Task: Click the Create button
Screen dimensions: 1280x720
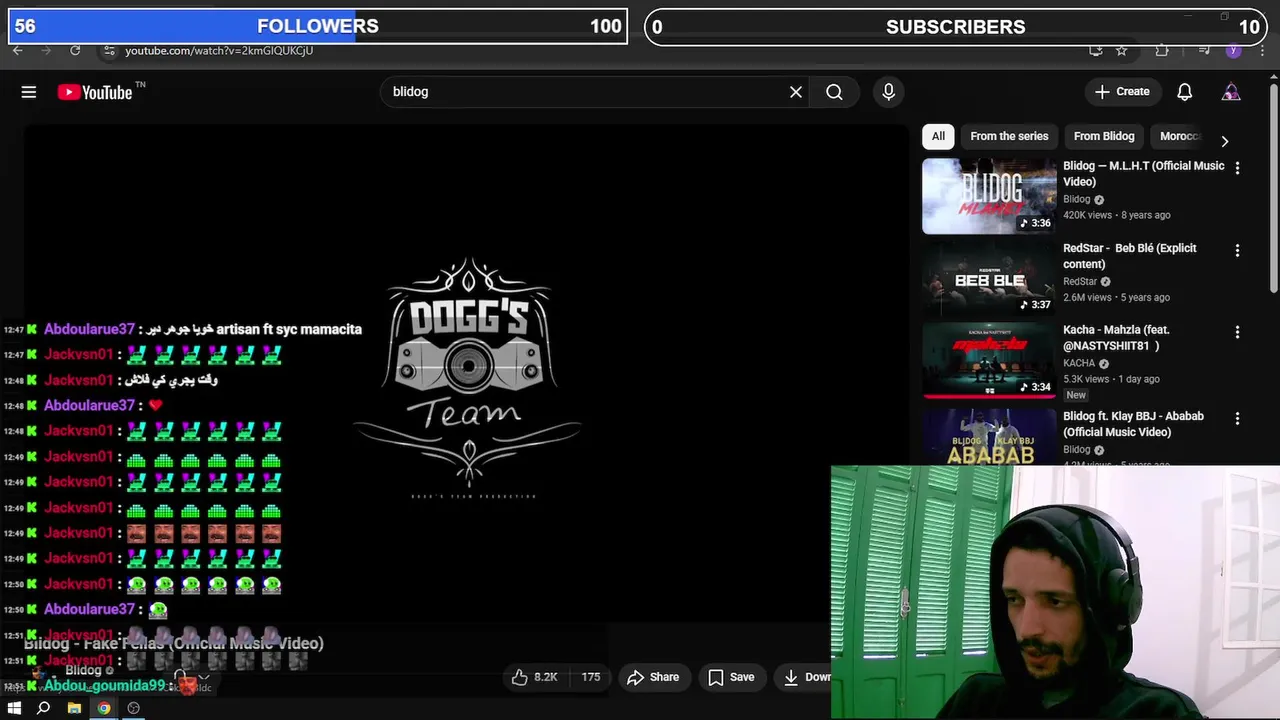Action: 1122,92
